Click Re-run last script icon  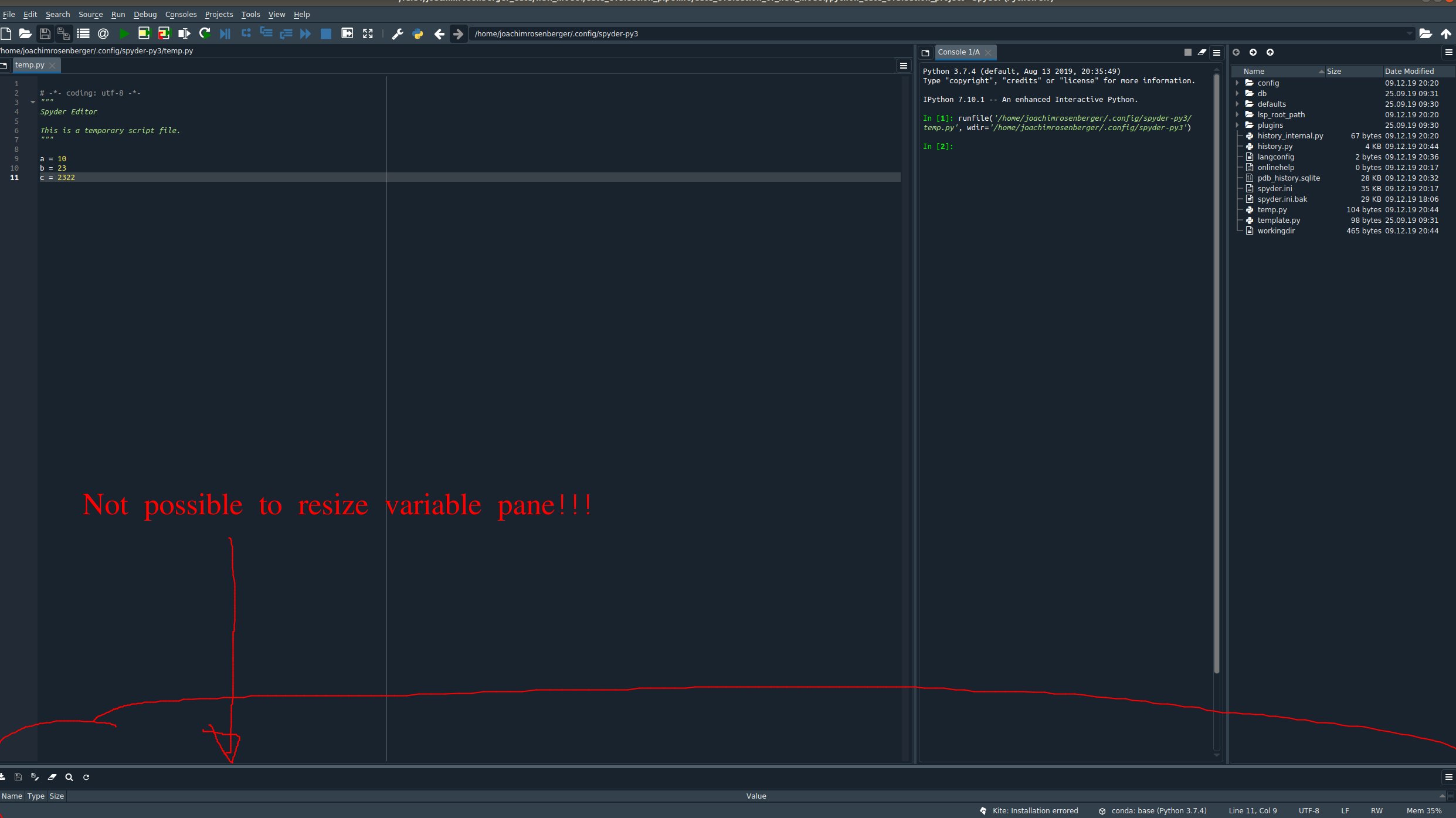click(205, 34)
